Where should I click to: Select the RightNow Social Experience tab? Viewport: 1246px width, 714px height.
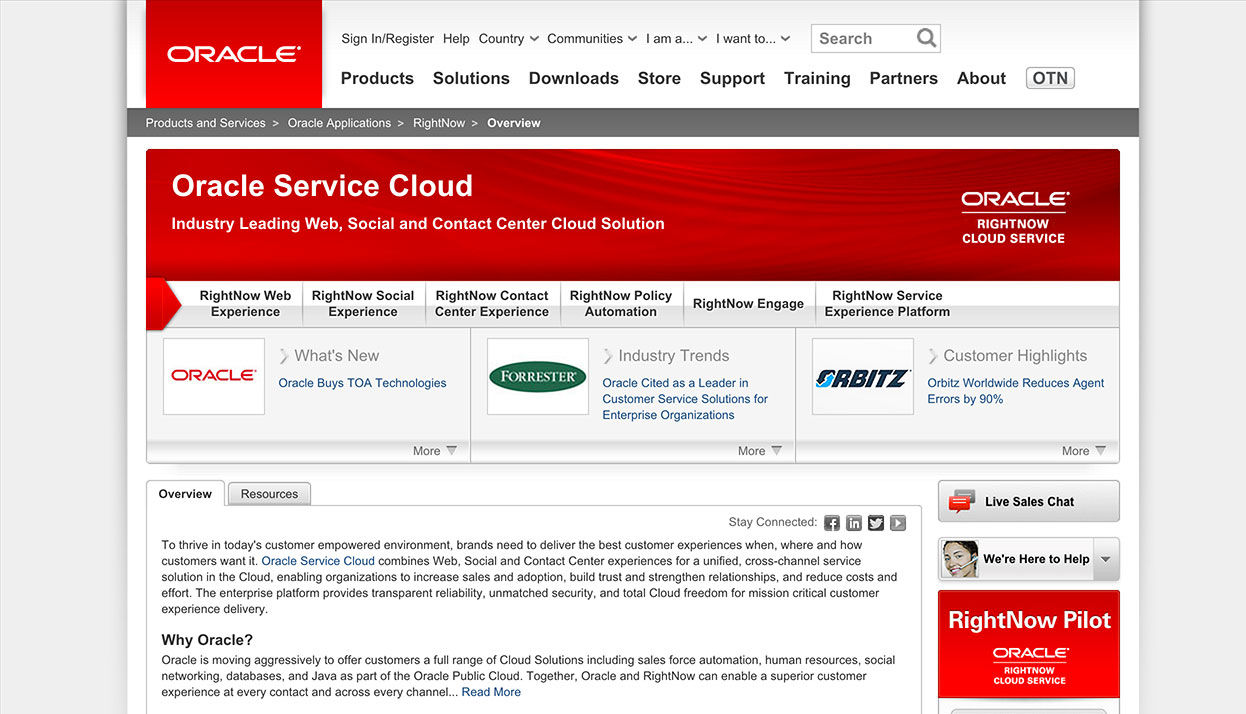(362, 303)
